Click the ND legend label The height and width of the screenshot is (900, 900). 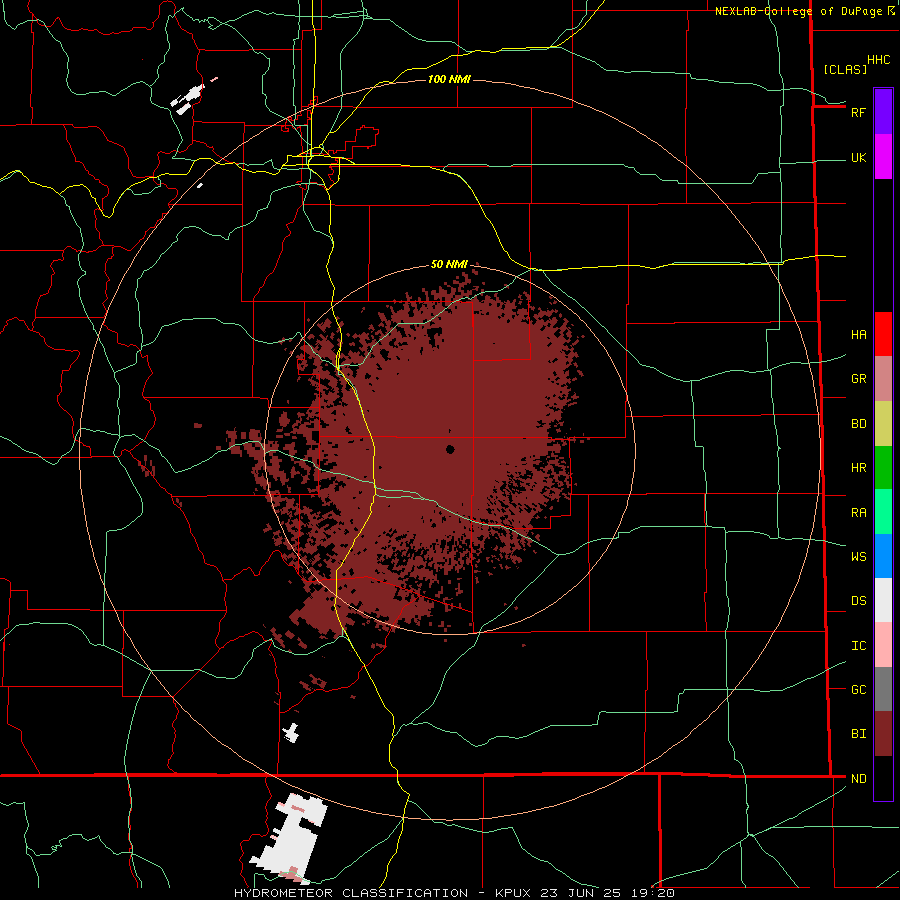click(858, 779)
